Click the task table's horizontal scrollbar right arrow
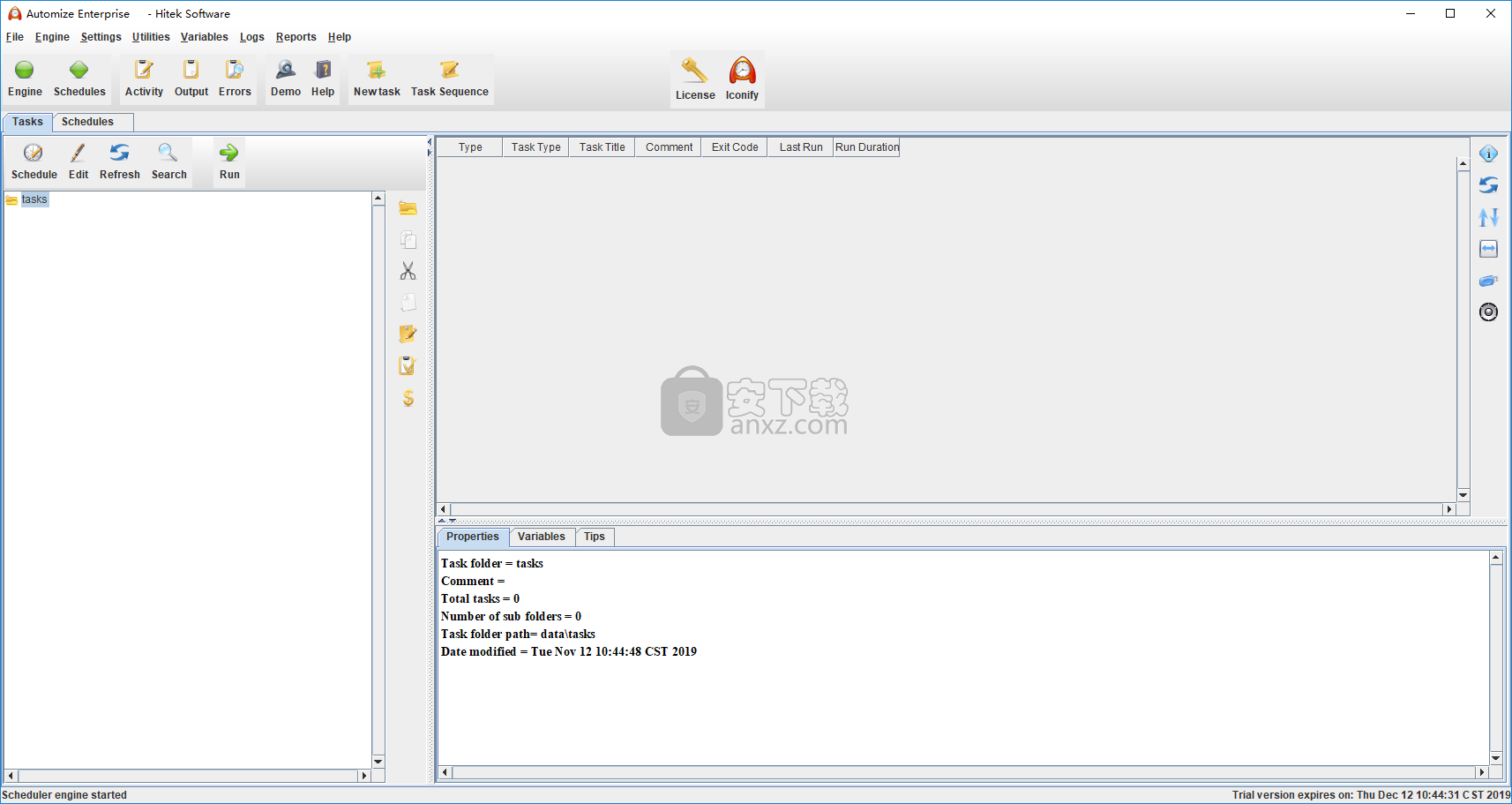The width and height of the screenshot is (1512, 804). click(x=1448, y=509)
